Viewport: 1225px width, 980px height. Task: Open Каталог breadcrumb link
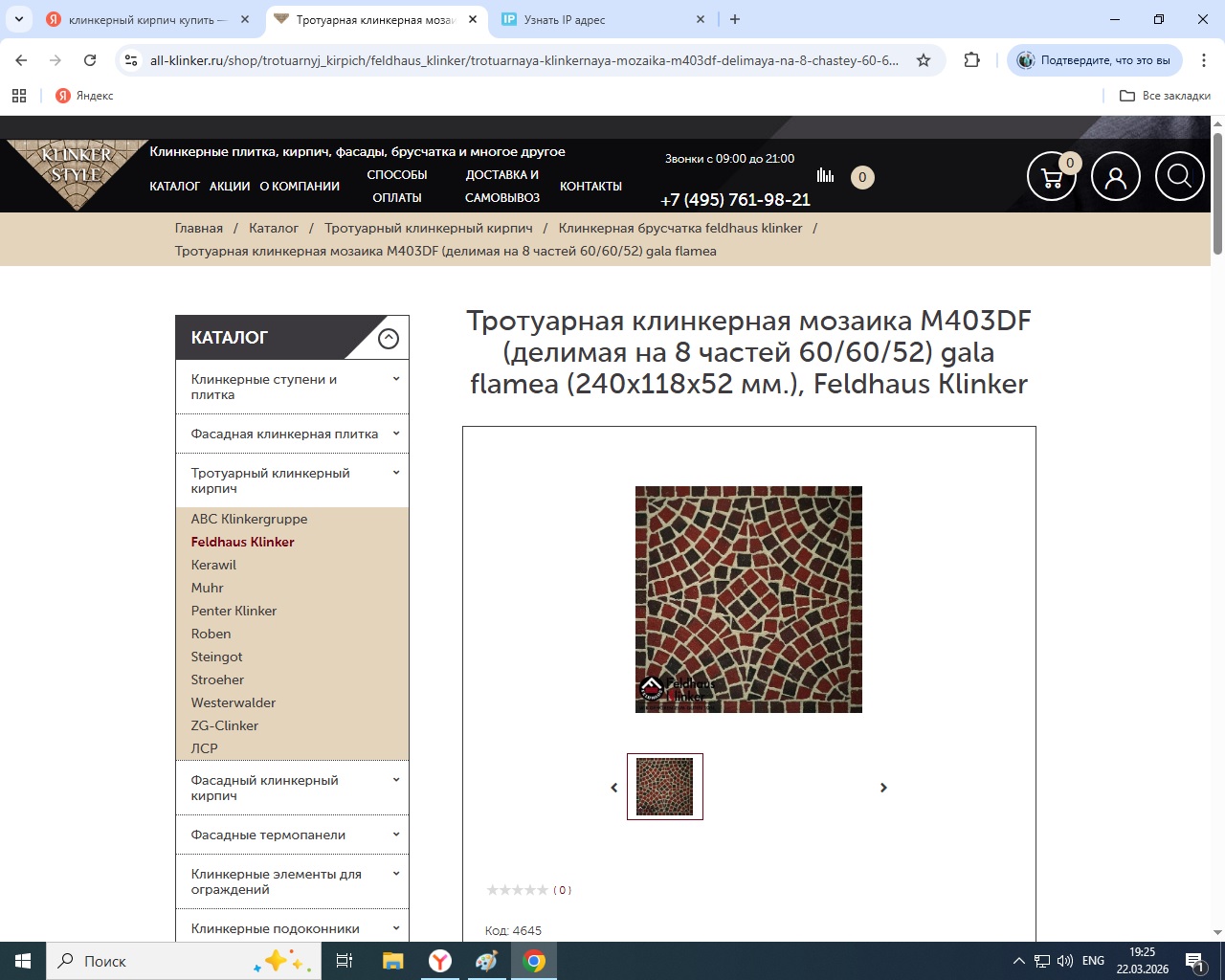pos(274,228)
